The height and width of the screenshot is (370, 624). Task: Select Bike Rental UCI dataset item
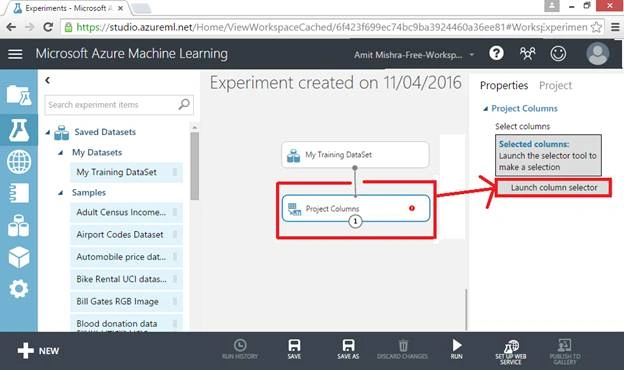pyautogui.click(x=127, y=279)
